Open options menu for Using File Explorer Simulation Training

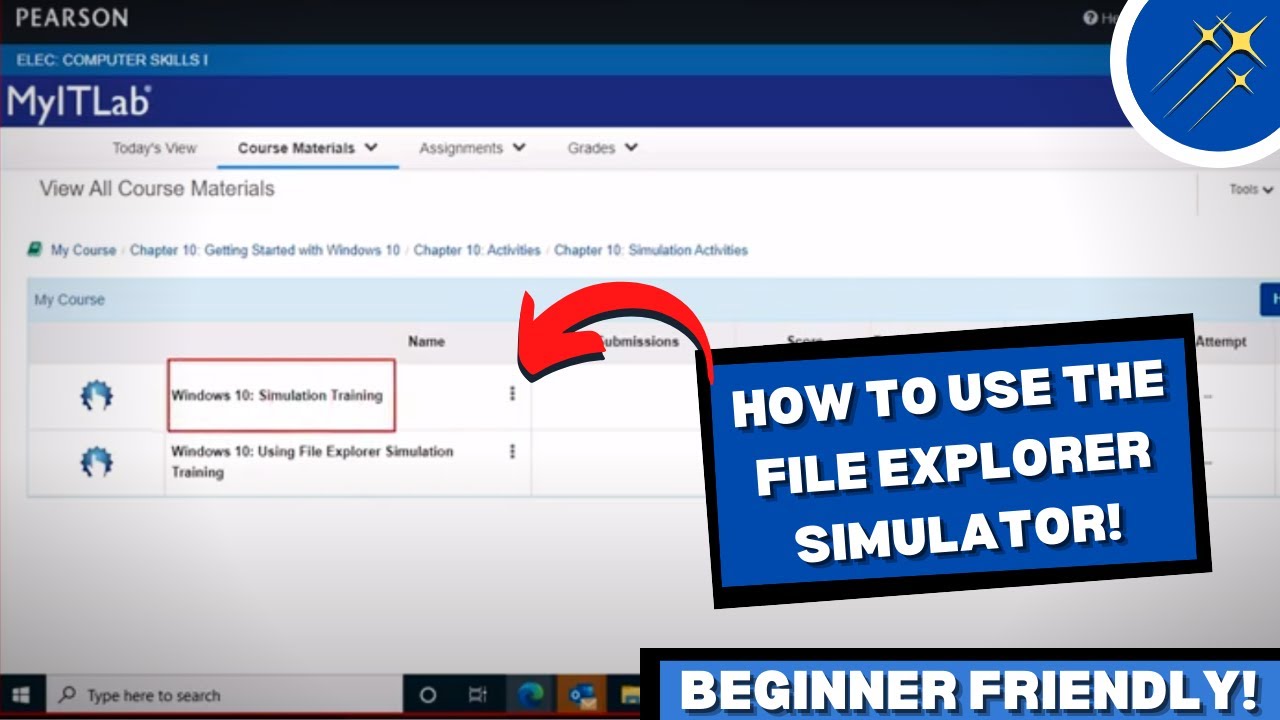coord(512,451)
